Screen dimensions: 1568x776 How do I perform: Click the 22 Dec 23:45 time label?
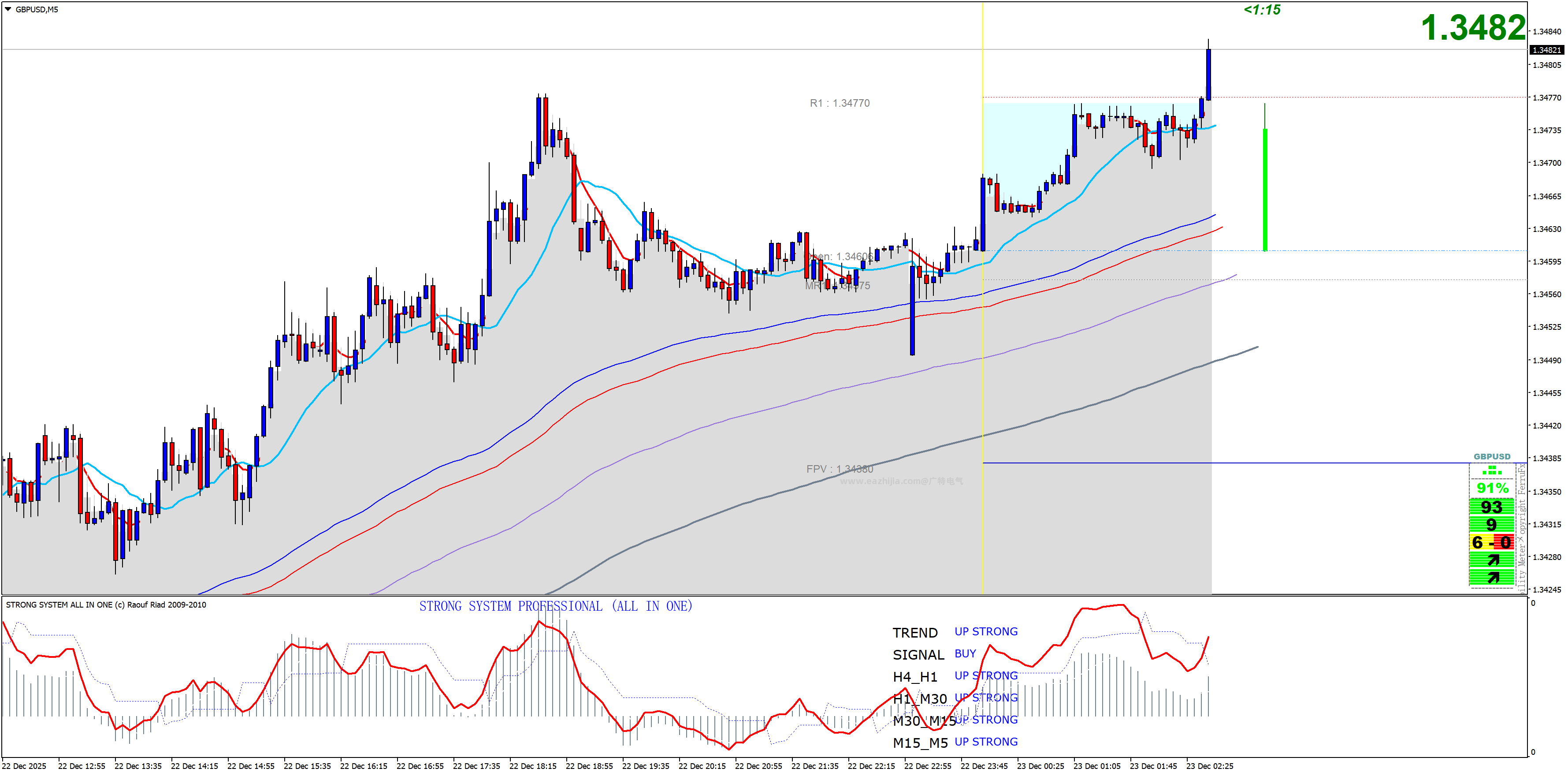[984, 766]
